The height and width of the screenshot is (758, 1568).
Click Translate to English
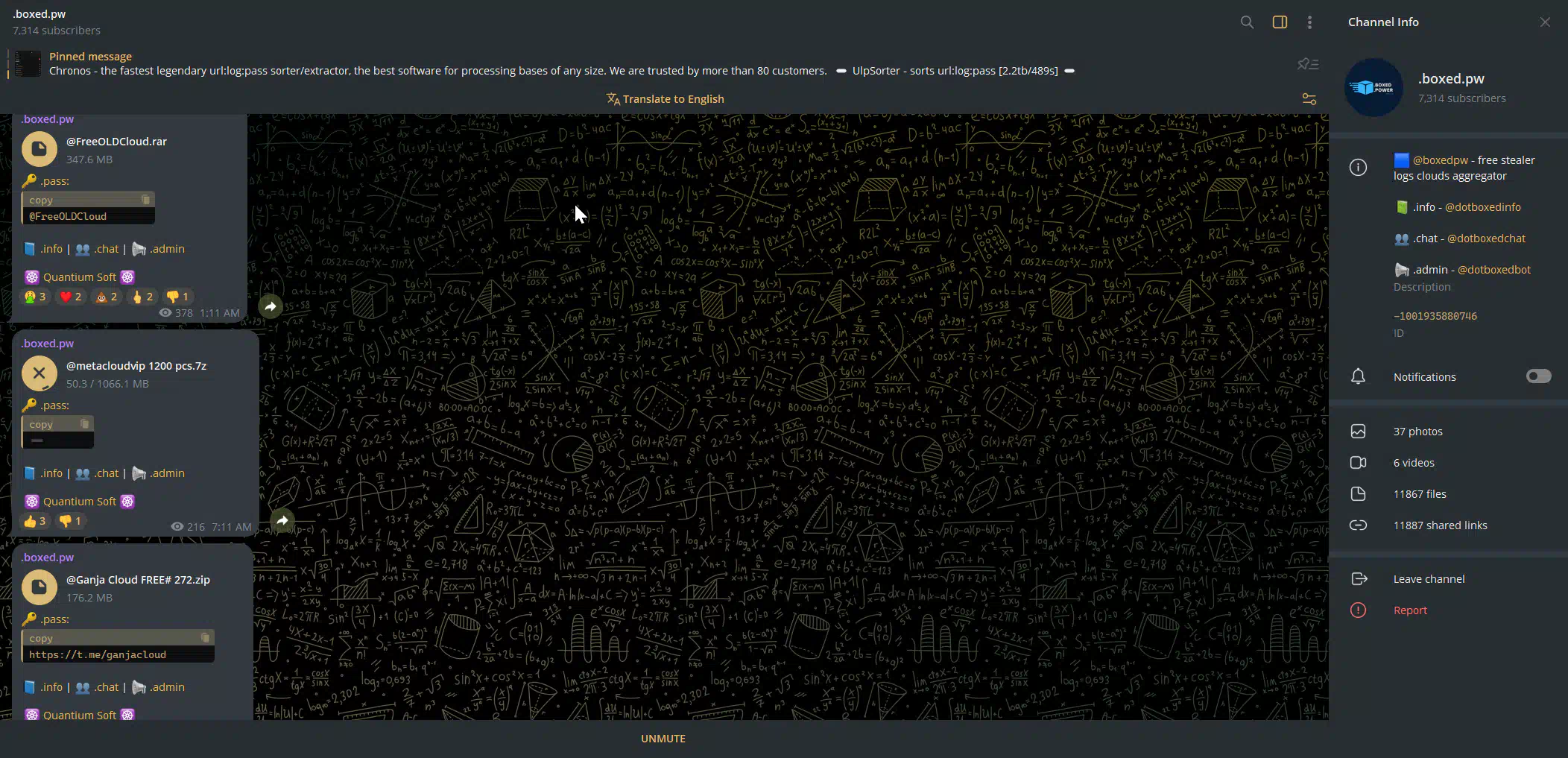coord(665,99)
